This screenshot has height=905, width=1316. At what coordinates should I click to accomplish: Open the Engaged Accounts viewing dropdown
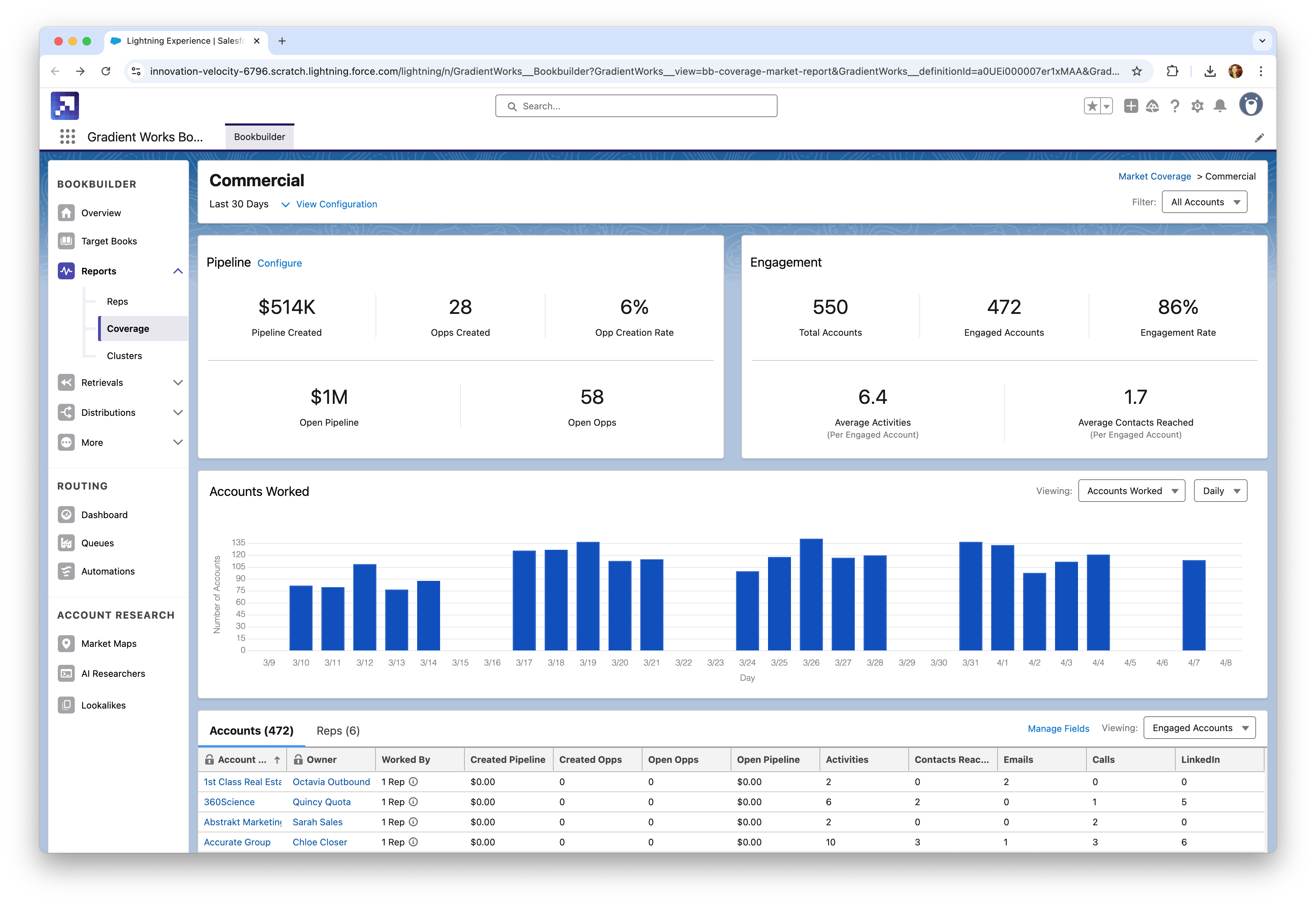[x=1199, y=728]
